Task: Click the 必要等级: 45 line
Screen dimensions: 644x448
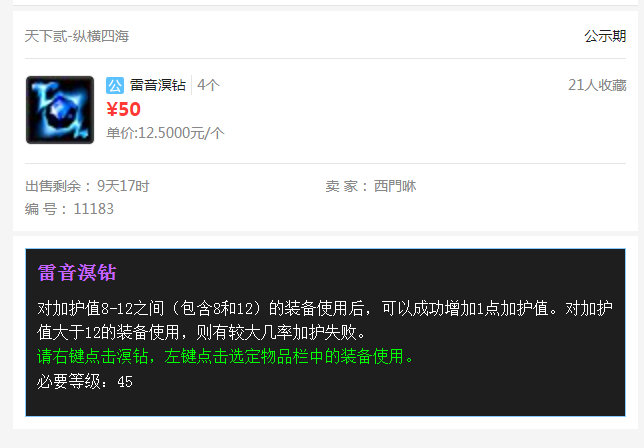Action: pos(85,381)
